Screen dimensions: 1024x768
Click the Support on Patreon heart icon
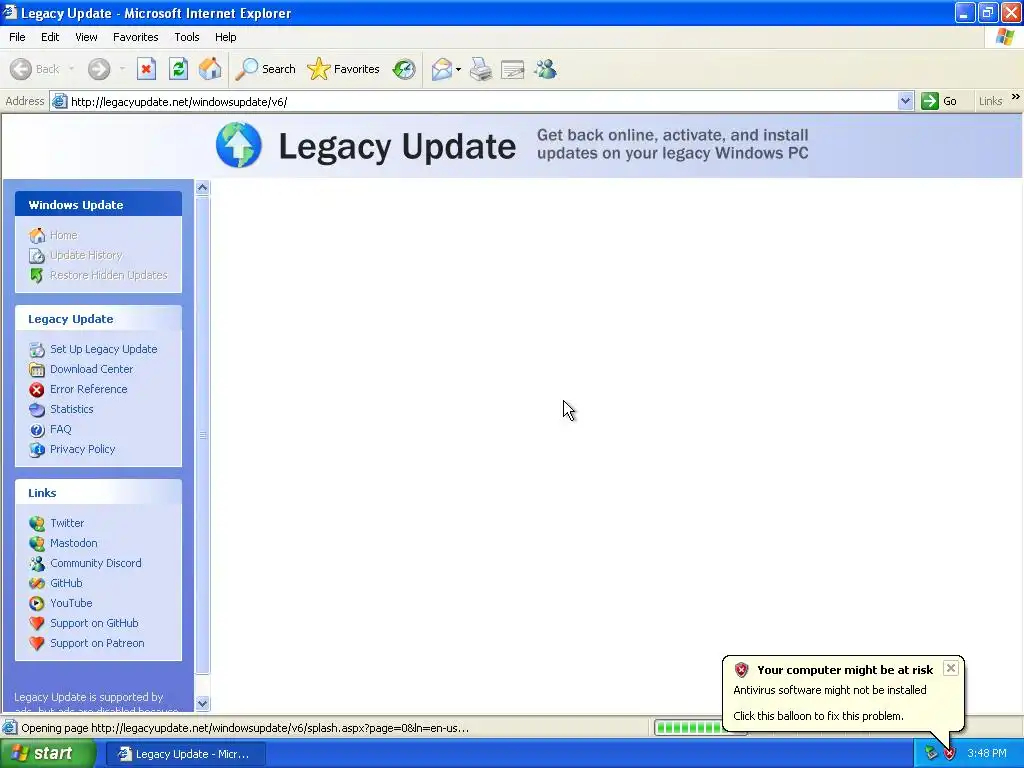coord(37,643)
